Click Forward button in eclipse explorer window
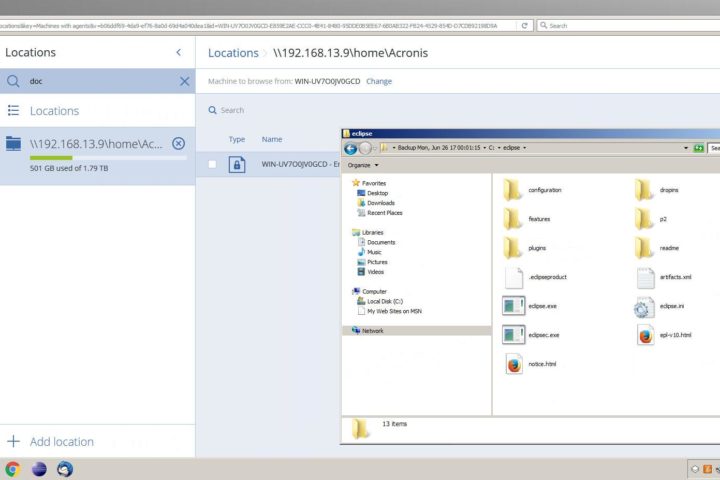This screenshot has width=720, height=480. pos(365,148)
